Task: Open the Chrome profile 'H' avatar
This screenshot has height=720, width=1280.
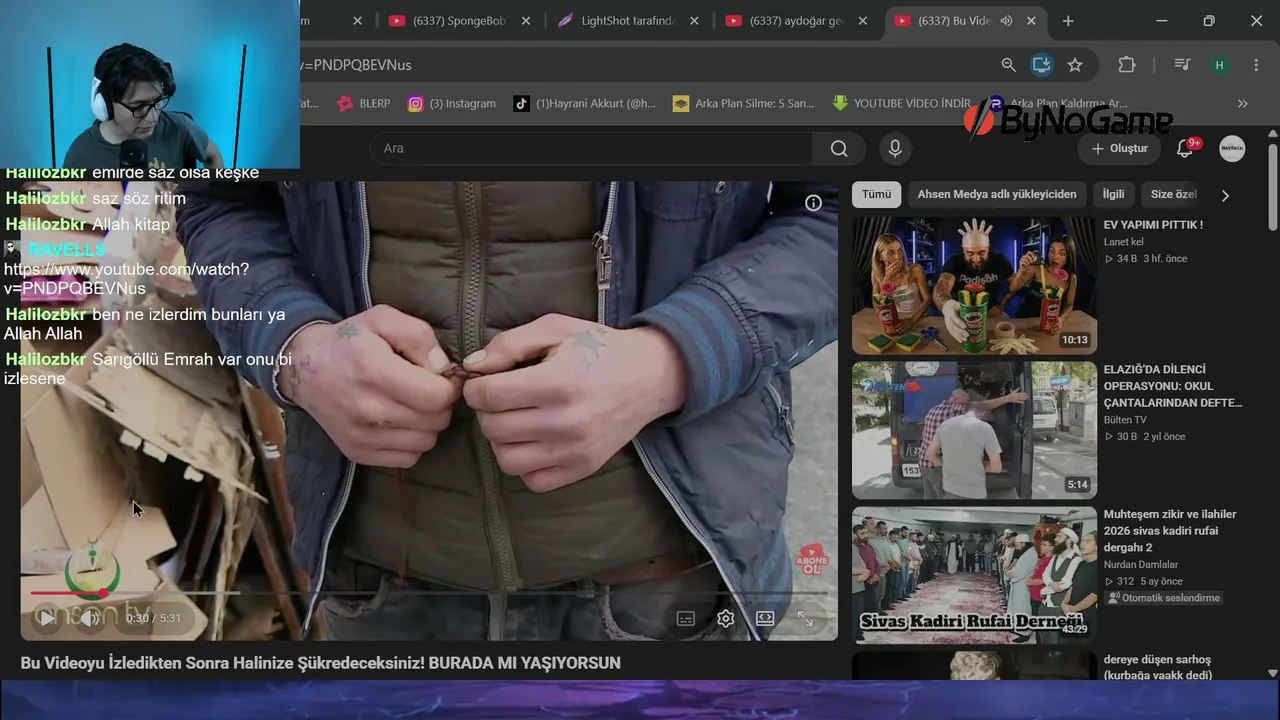Action: point(1219,65)
